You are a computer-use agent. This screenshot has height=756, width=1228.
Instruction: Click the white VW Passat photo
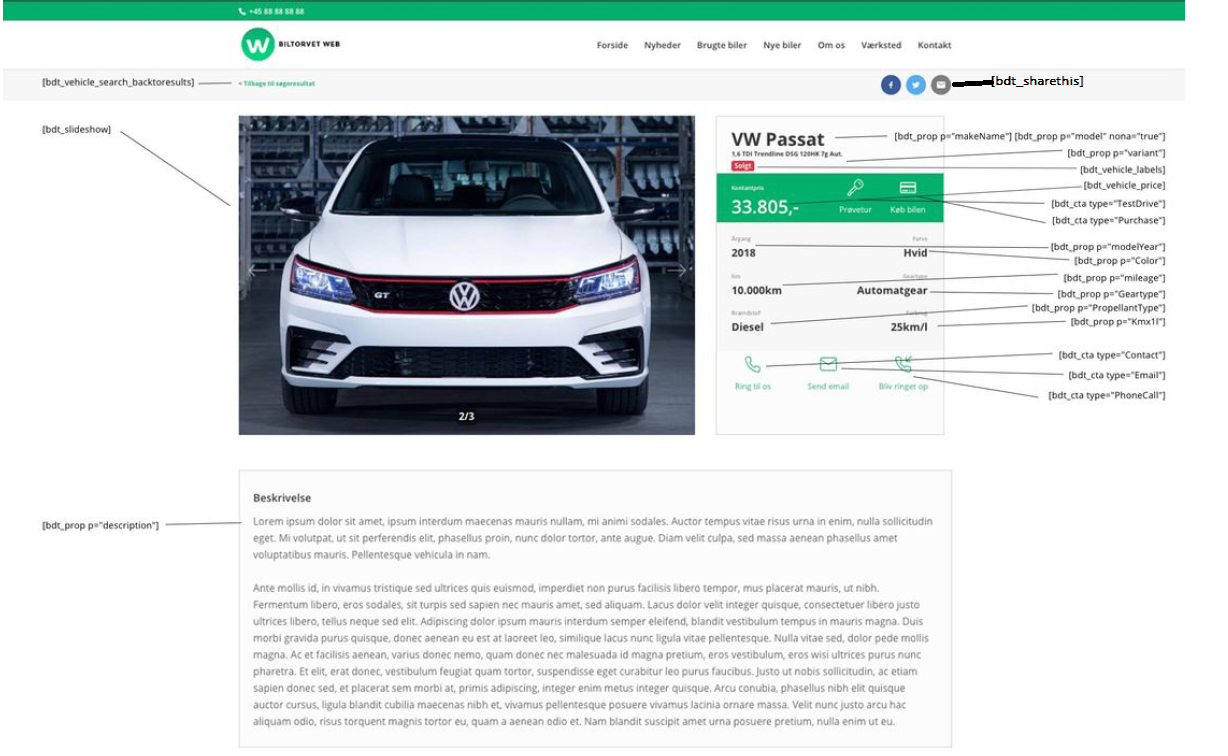[466, 275]
